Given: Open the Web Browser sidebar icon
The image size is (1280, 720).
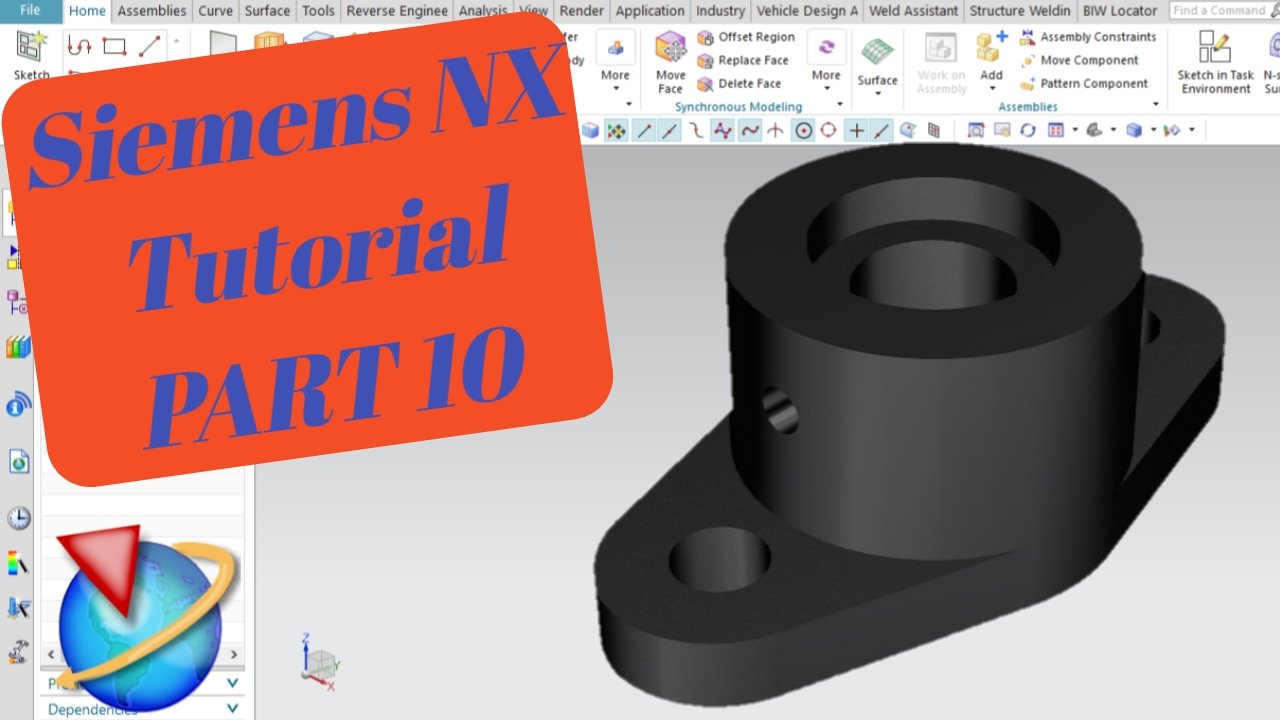Looking at the screenshot, I should coord(18,461).
